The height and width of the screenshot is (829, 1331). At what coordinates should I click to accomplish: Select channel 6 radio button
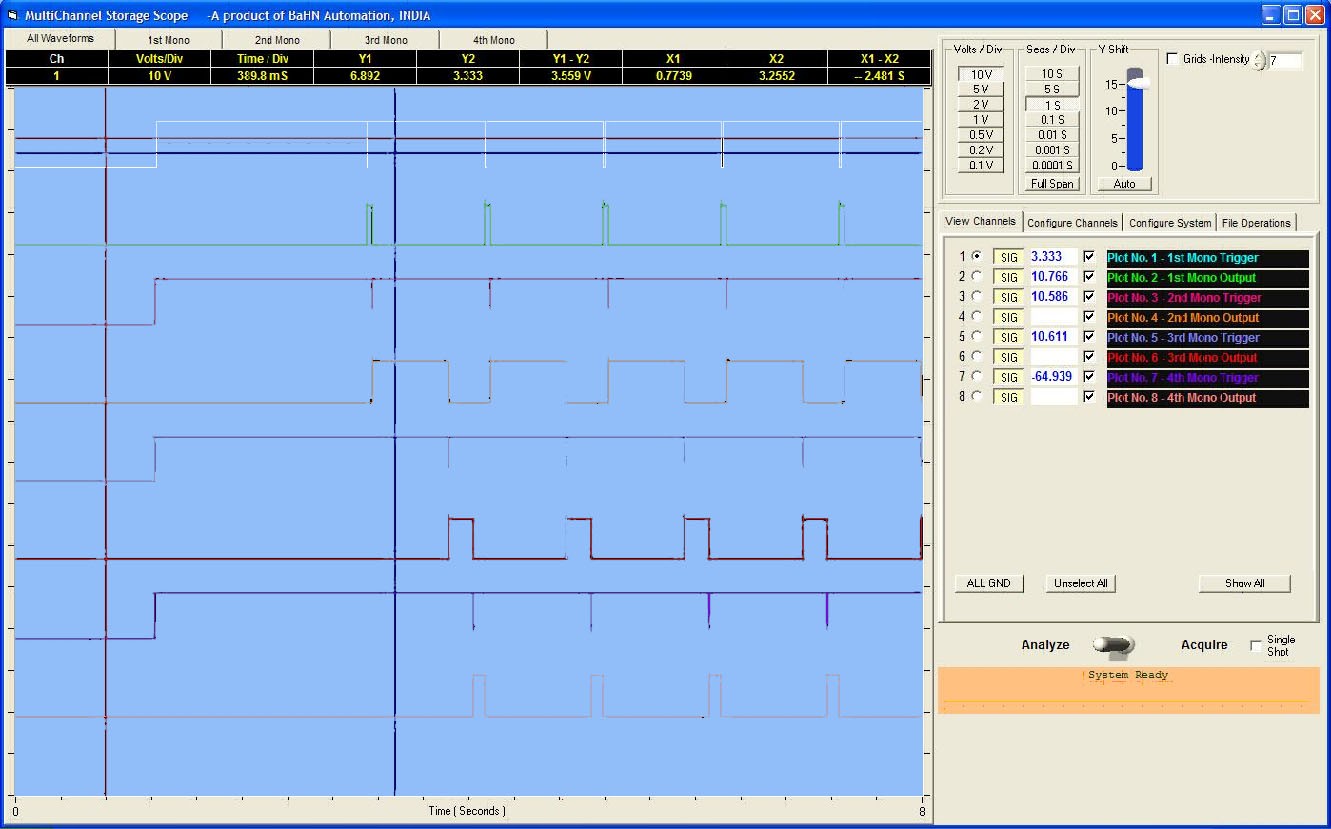976,357
